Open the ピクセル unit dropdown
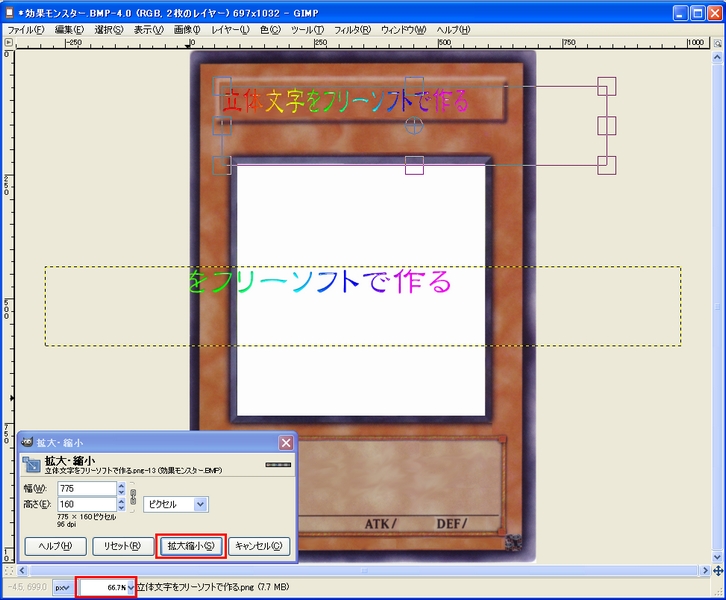726x600 pixels. pyautogui.click(x=175, y=505)
